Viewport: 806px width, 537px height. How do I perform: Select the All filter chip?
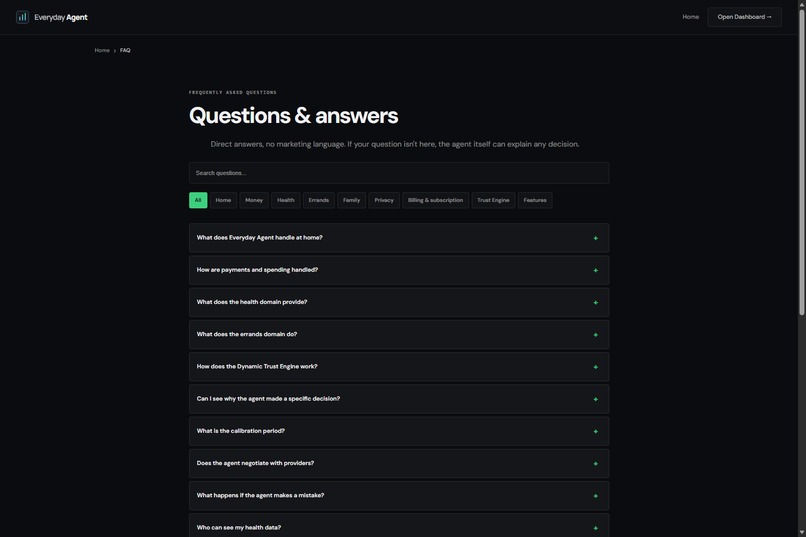(198, 200)
